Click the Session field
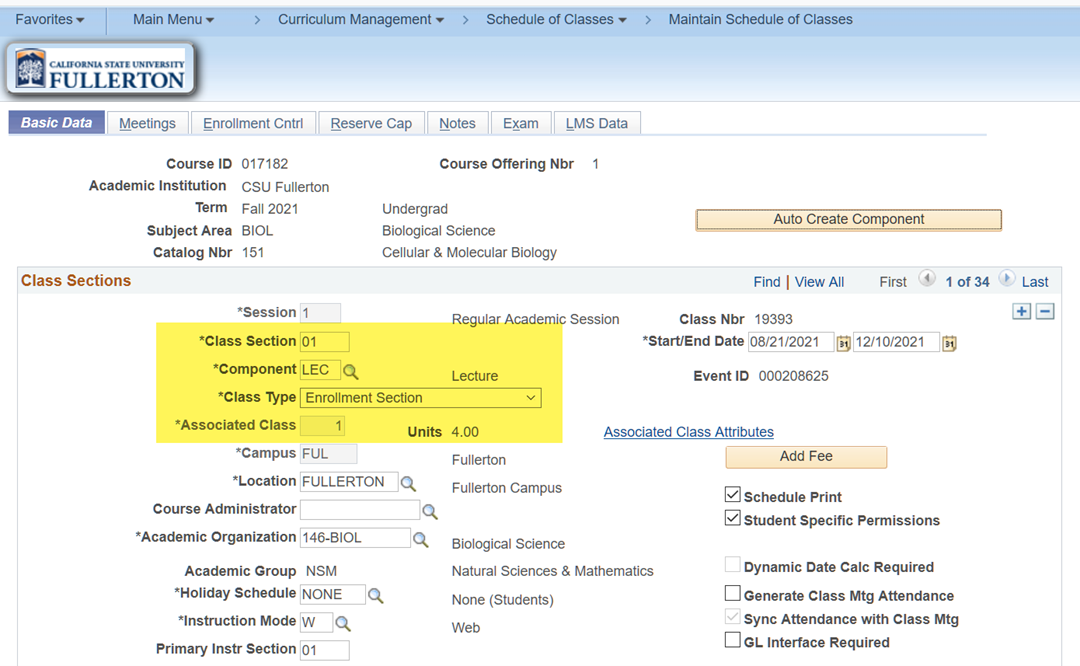1080x666 pixels. [320, 313]
